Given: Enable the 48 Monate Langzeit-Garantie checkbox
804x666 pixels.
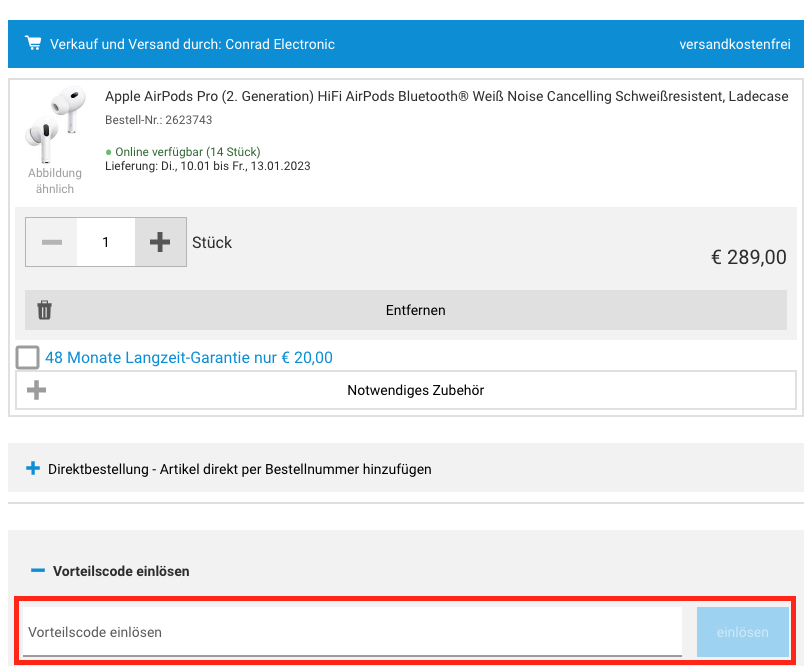Looking at the screenshot, I should [28, 357].
